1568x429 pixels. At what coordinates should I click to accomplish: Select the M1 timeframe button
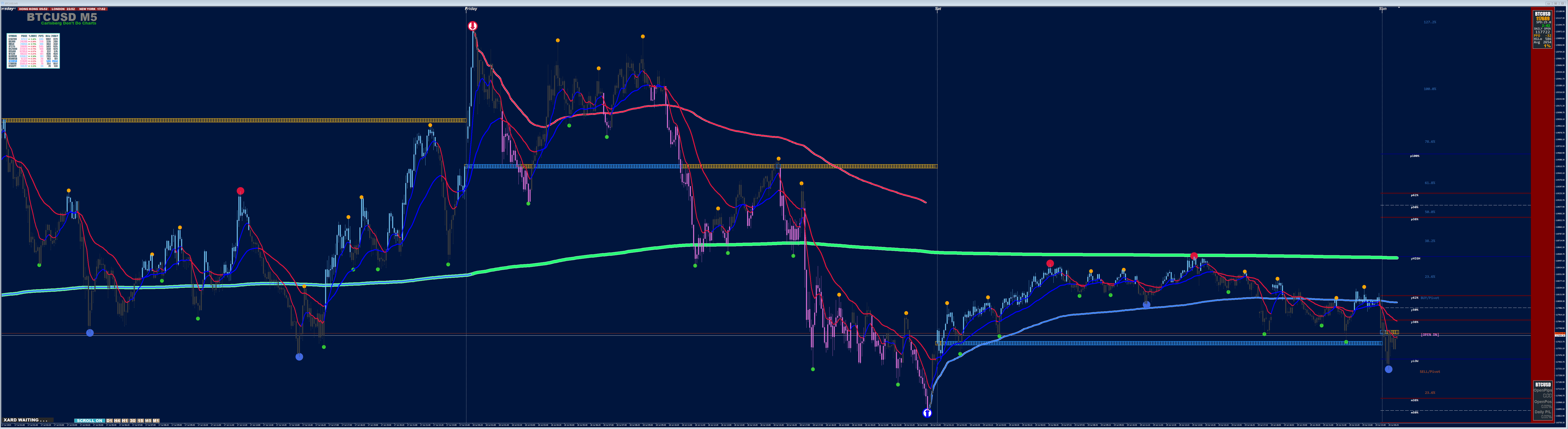pyautogui.click(x=156, y=420)
